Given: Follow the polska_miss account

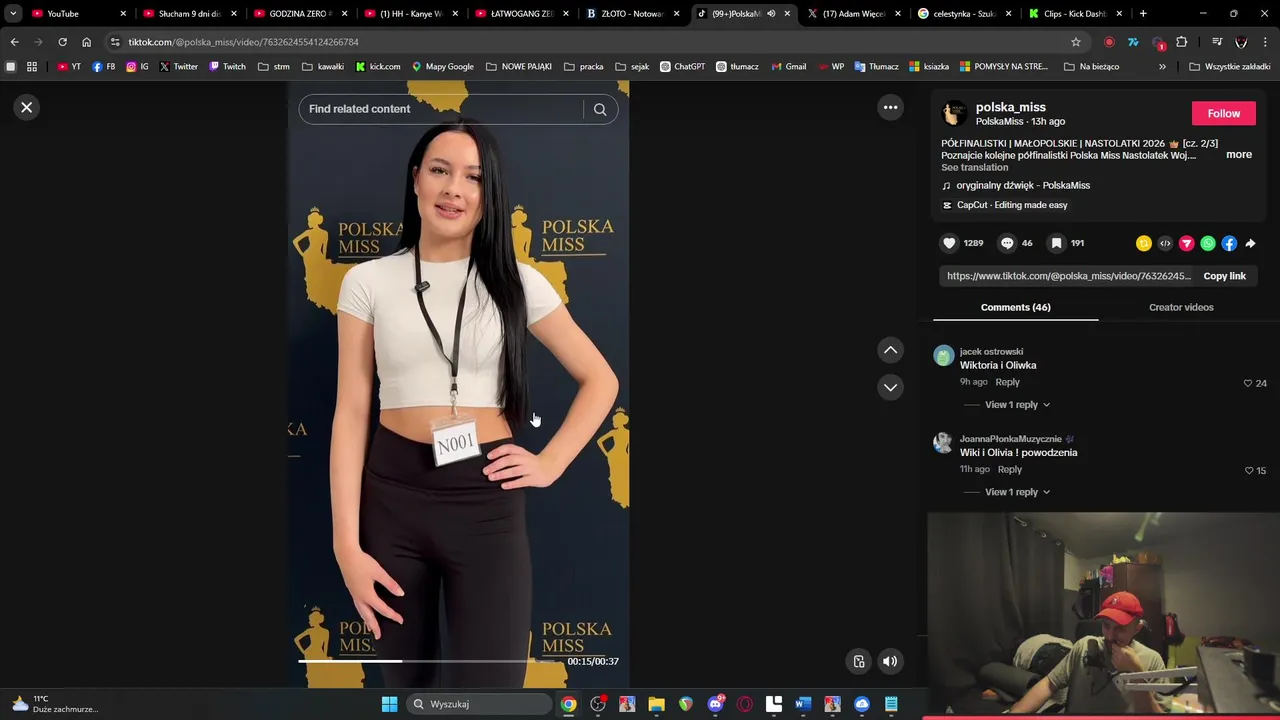Looking at the screenshot, I should (1223, 113).
